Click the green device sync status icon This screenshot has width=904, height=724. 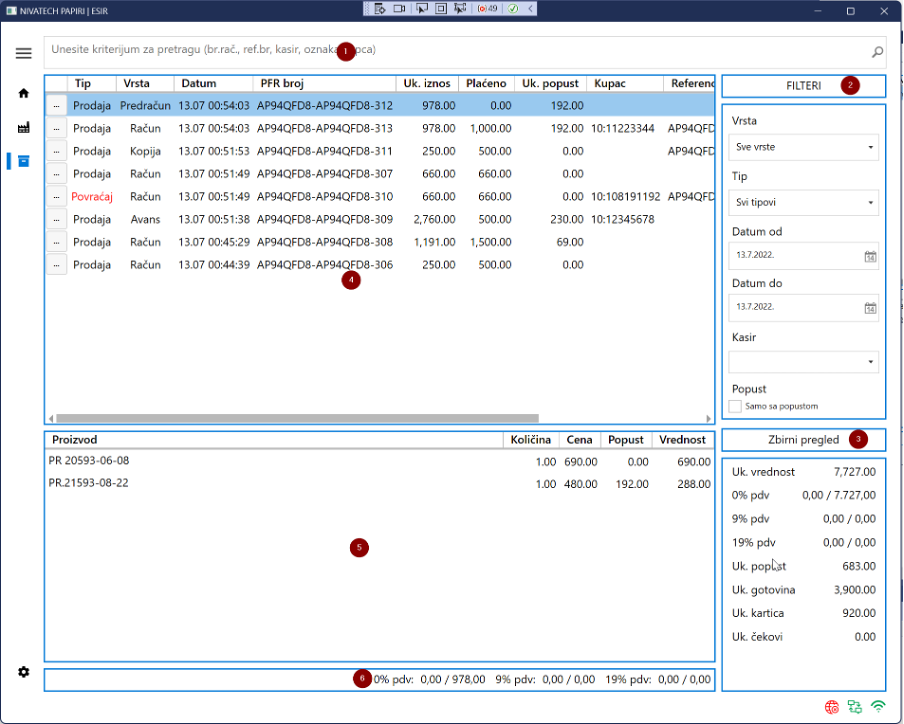tap(854, 707)
